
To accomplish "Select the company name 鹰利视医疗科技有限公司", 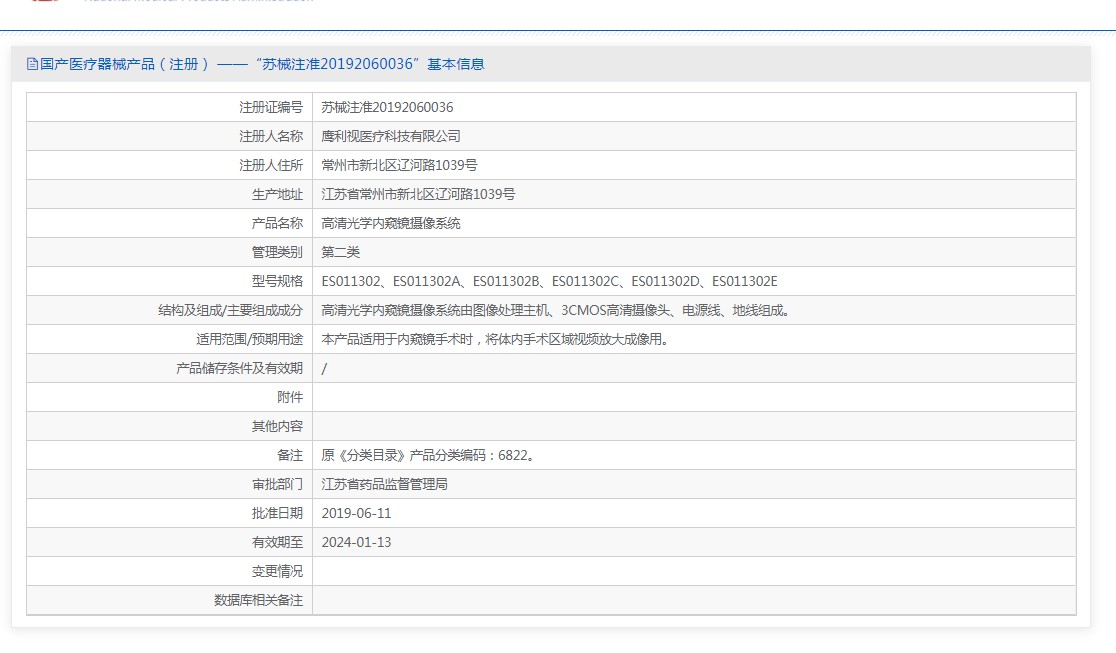I will click(x=391, y=136).
